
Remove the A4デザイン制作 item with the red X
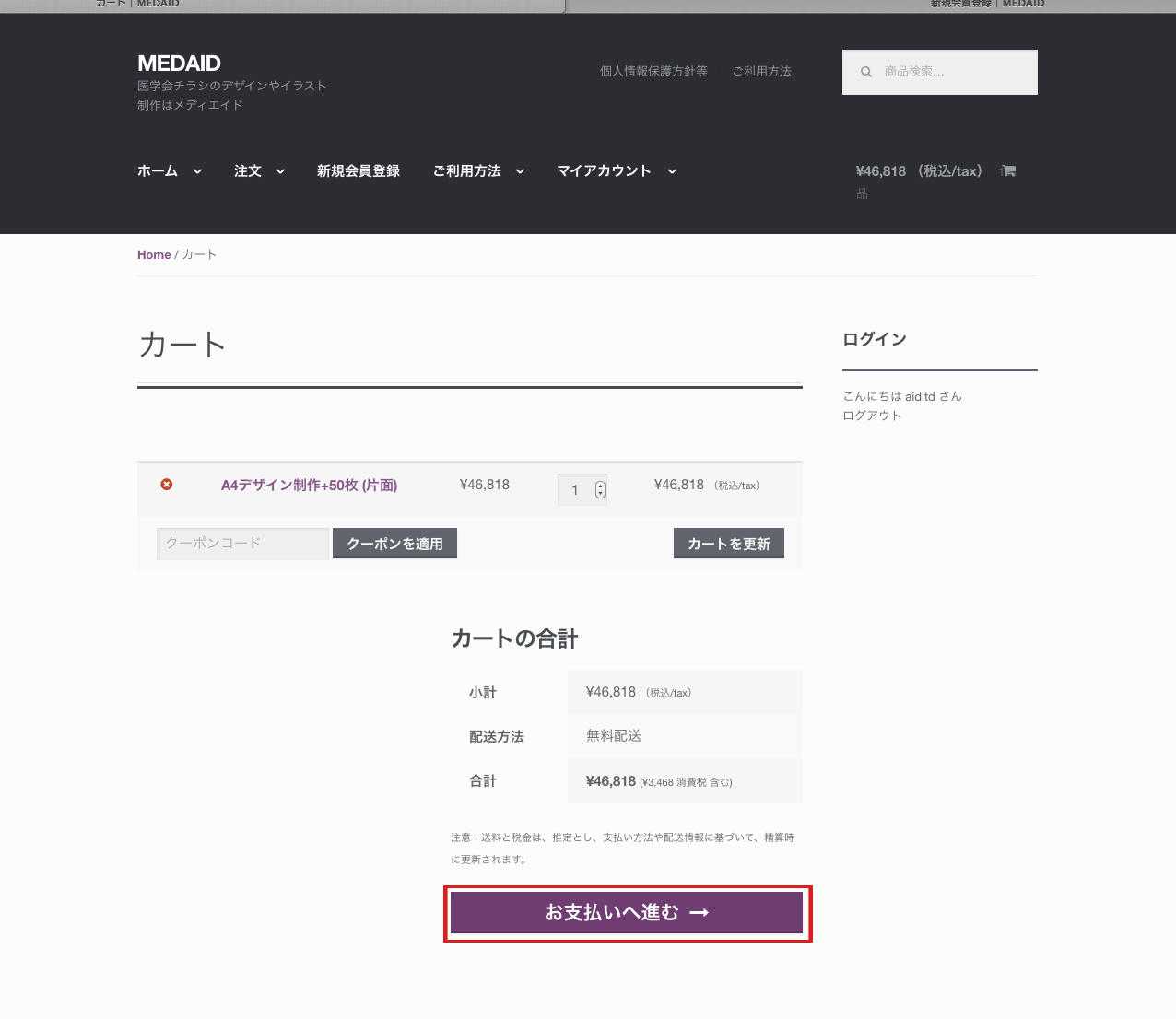pyautogui.click(x=167, y=484)
